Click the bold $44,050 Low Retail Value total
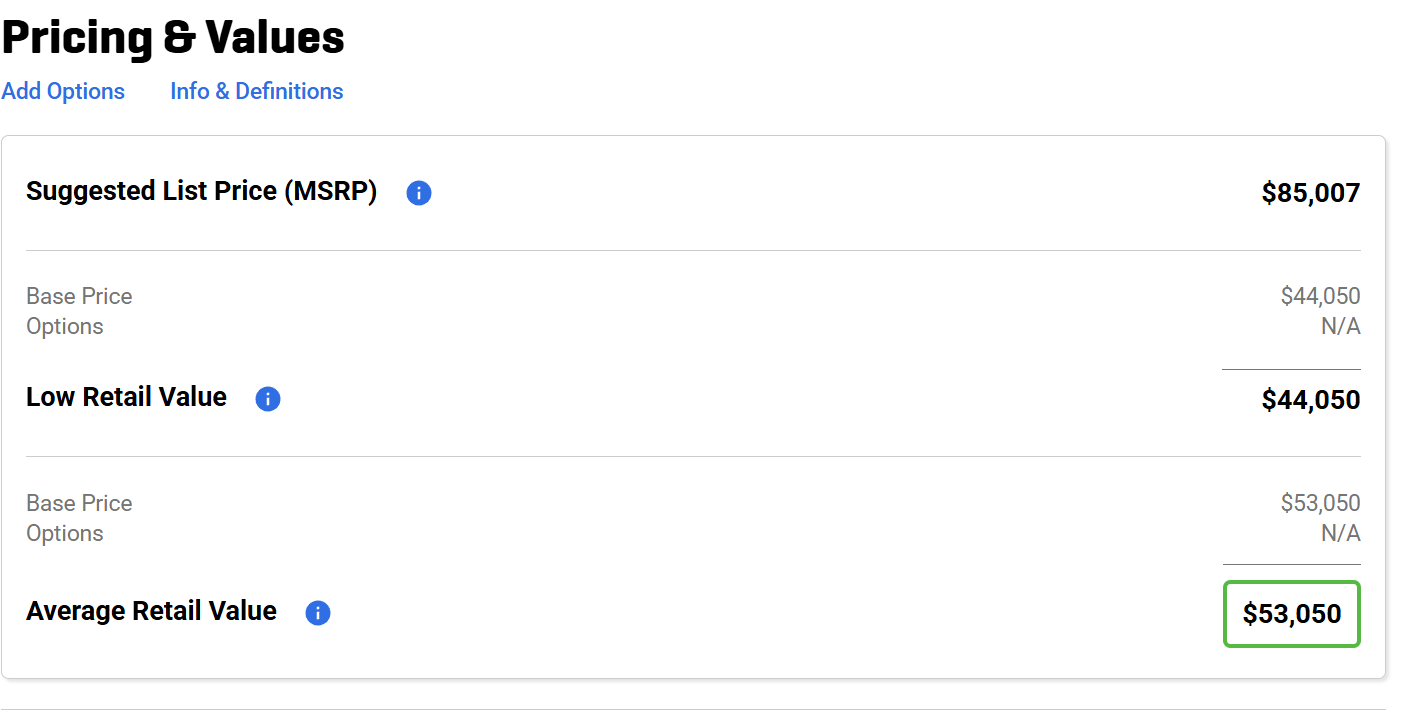The width and height of the screenshot is (1410, 721). [1310, 400]
